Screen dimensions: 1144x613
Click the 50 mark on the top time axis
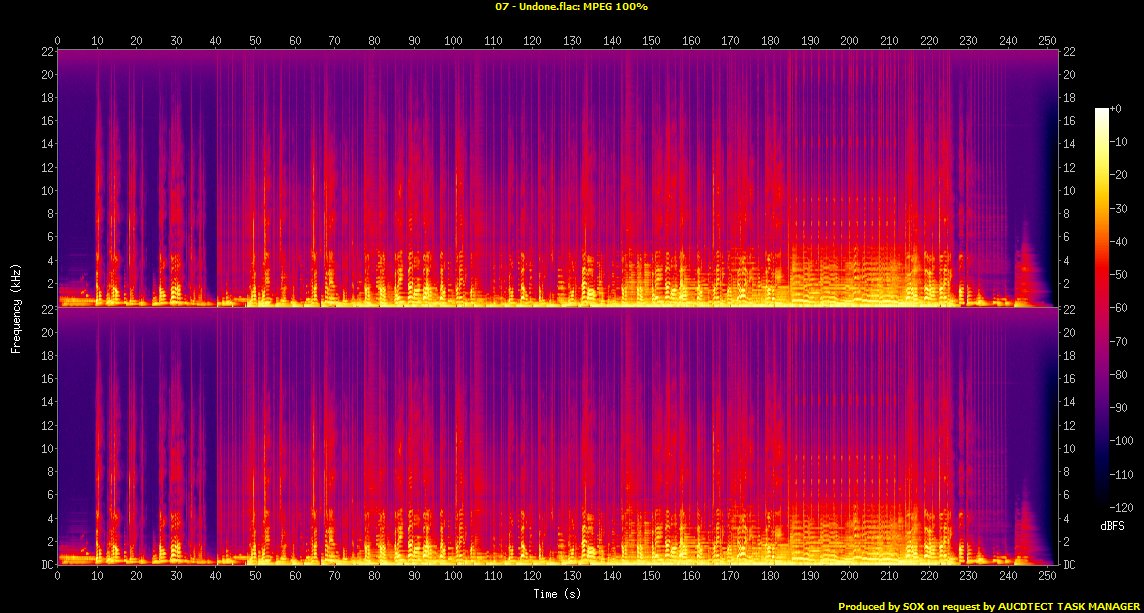point(255,41)
